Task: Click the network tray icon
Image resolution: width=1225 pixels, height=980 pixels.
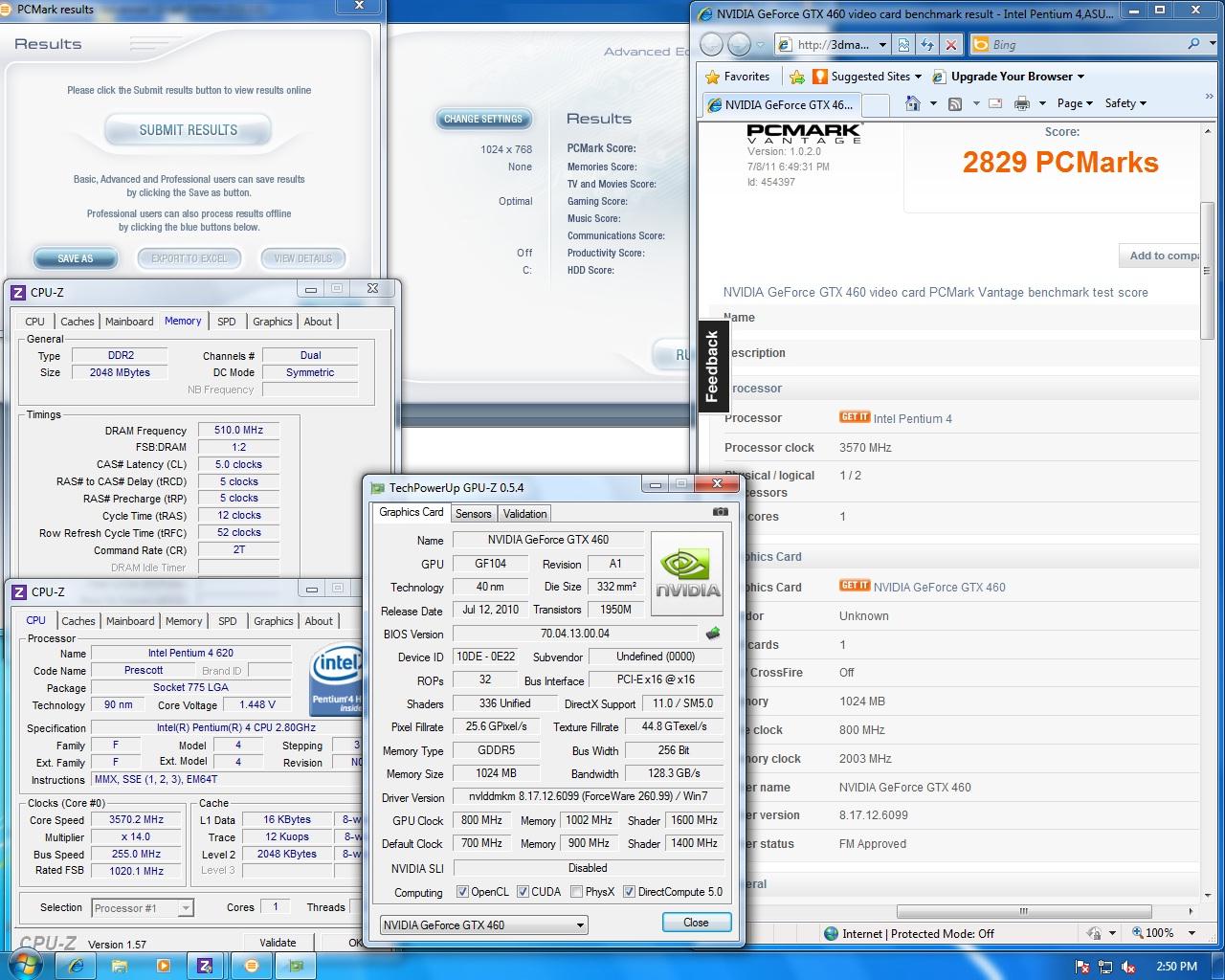Action: pos(1105,967)
